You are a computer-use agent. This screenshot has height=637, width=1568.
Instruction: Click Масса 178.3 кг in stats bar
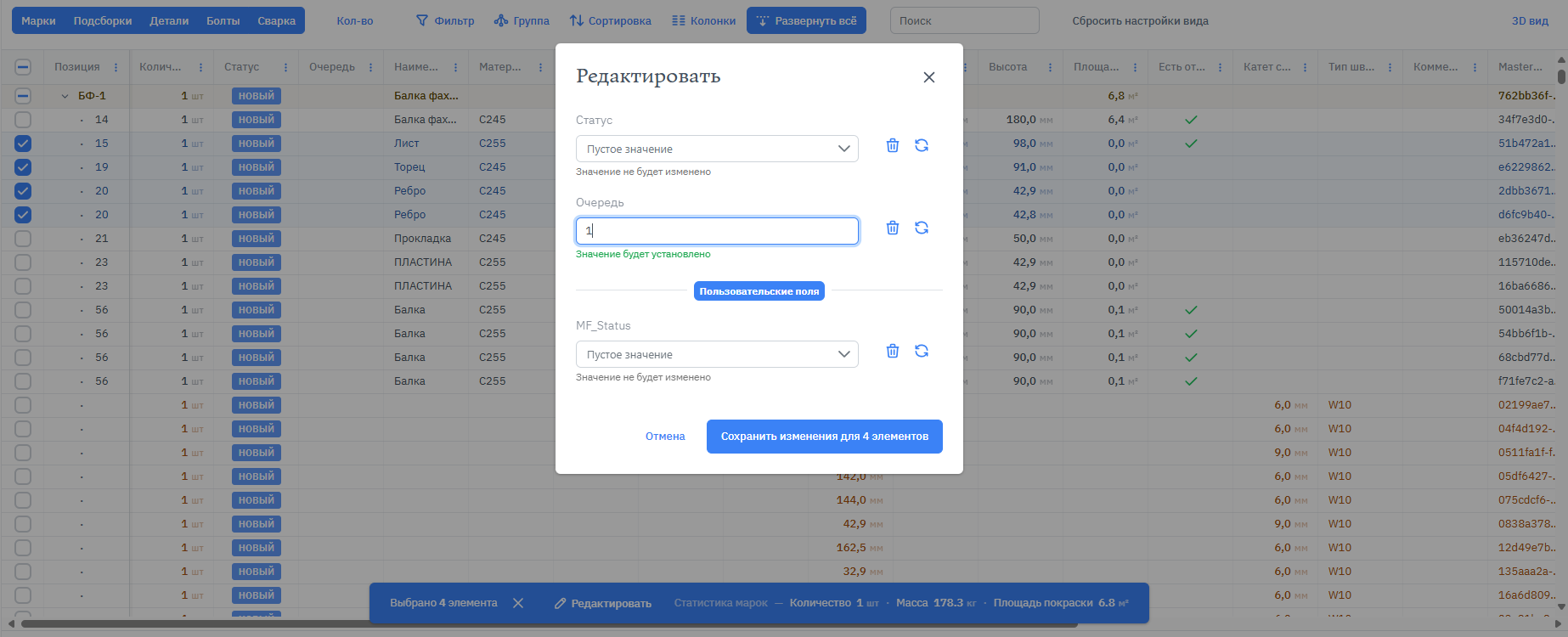[936, 603]
